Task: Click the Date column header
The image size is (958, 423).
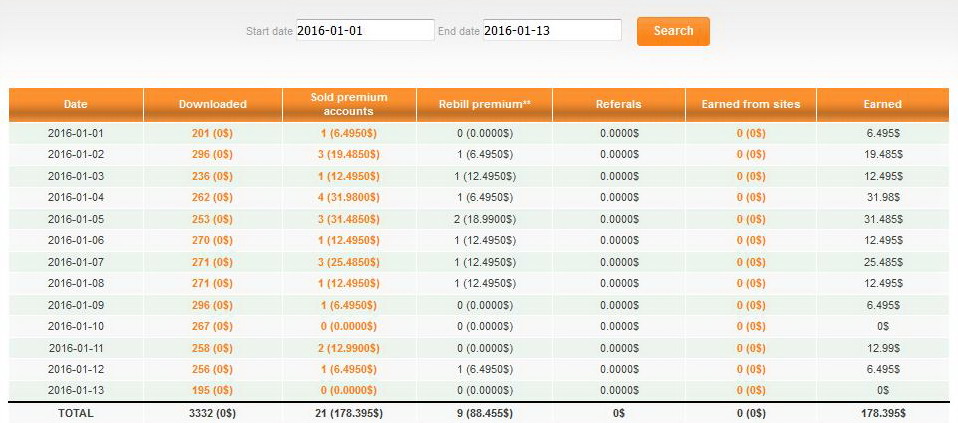Action: [76, 104]
